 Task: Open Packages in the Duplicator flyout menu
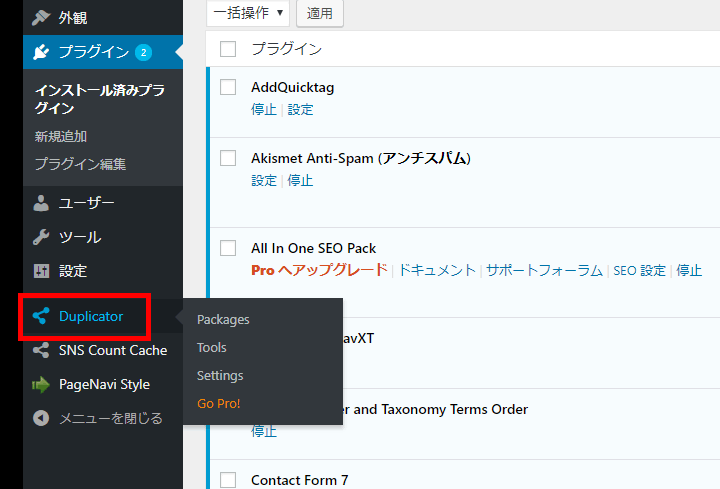(x=223, y=320)
